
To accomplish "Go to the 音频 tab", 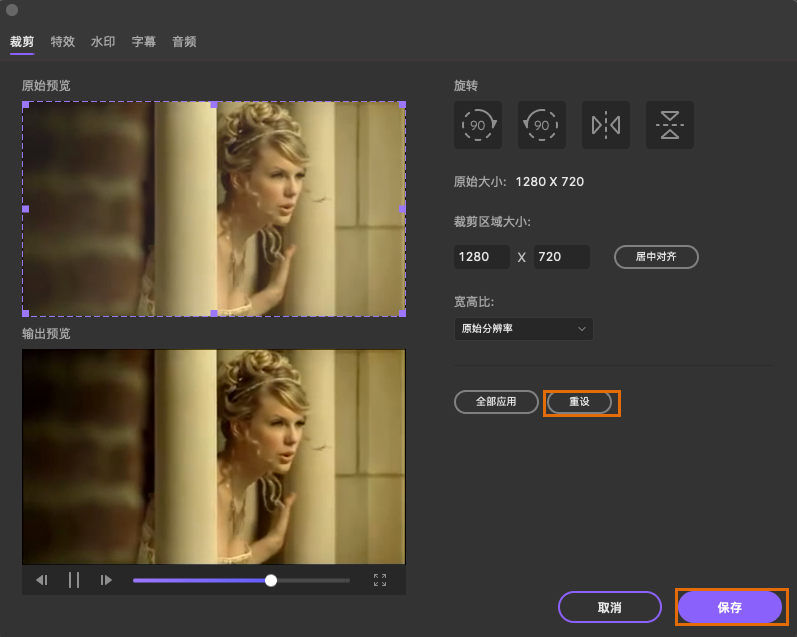I will [184, 42].
